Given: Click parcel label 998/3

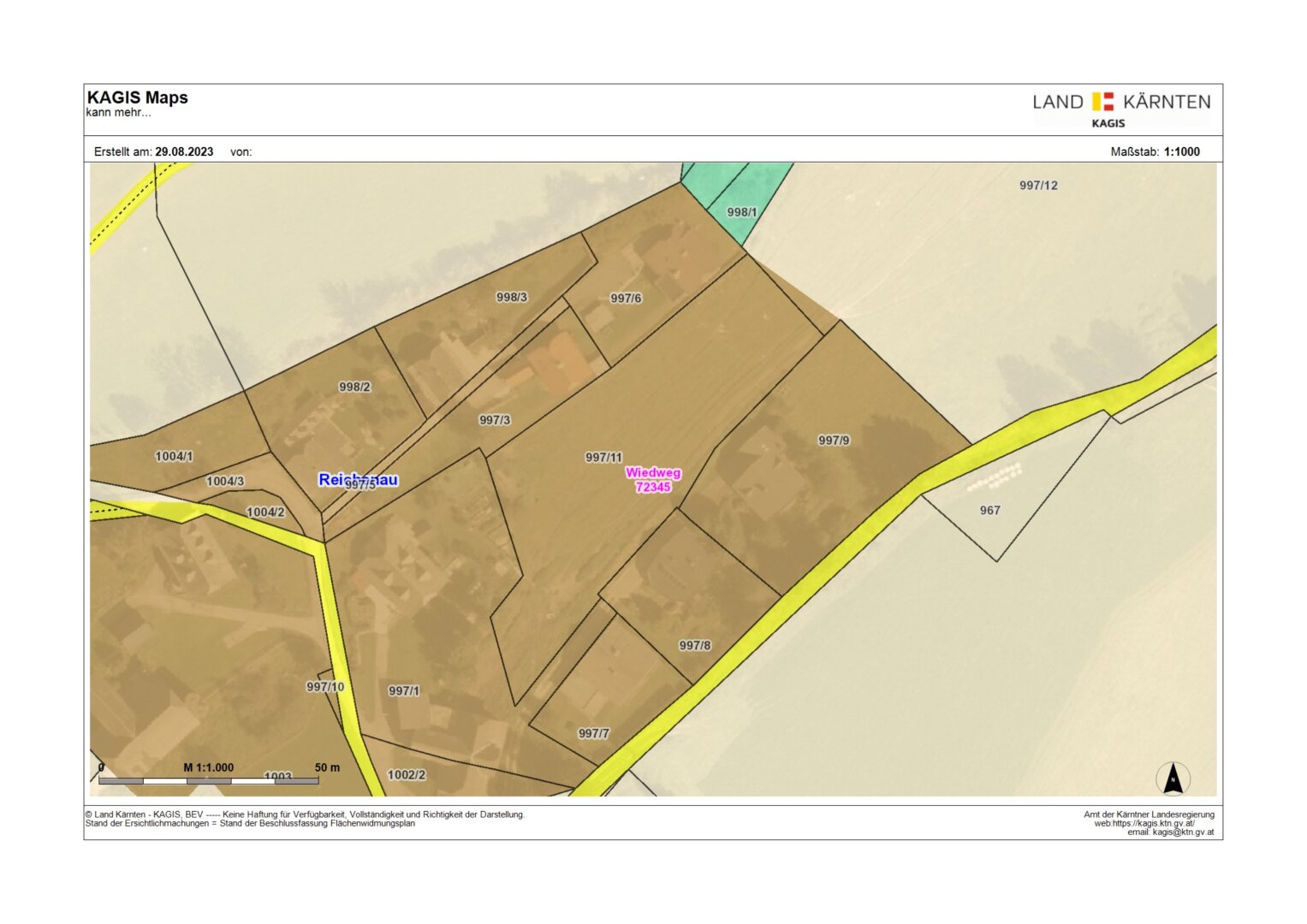Looking at the screenshot, I should [x=512, y=298].
